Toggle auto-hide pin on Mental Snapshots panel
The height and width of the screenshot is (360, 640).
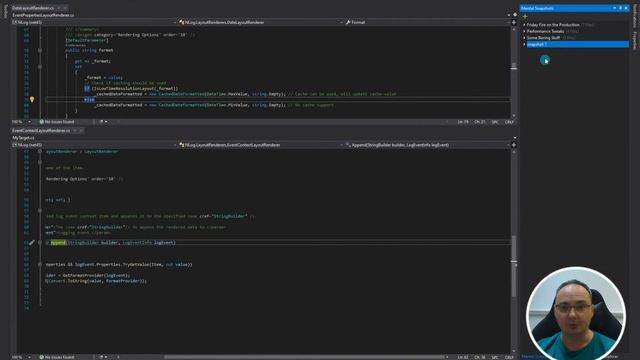[x=620, y=8]
